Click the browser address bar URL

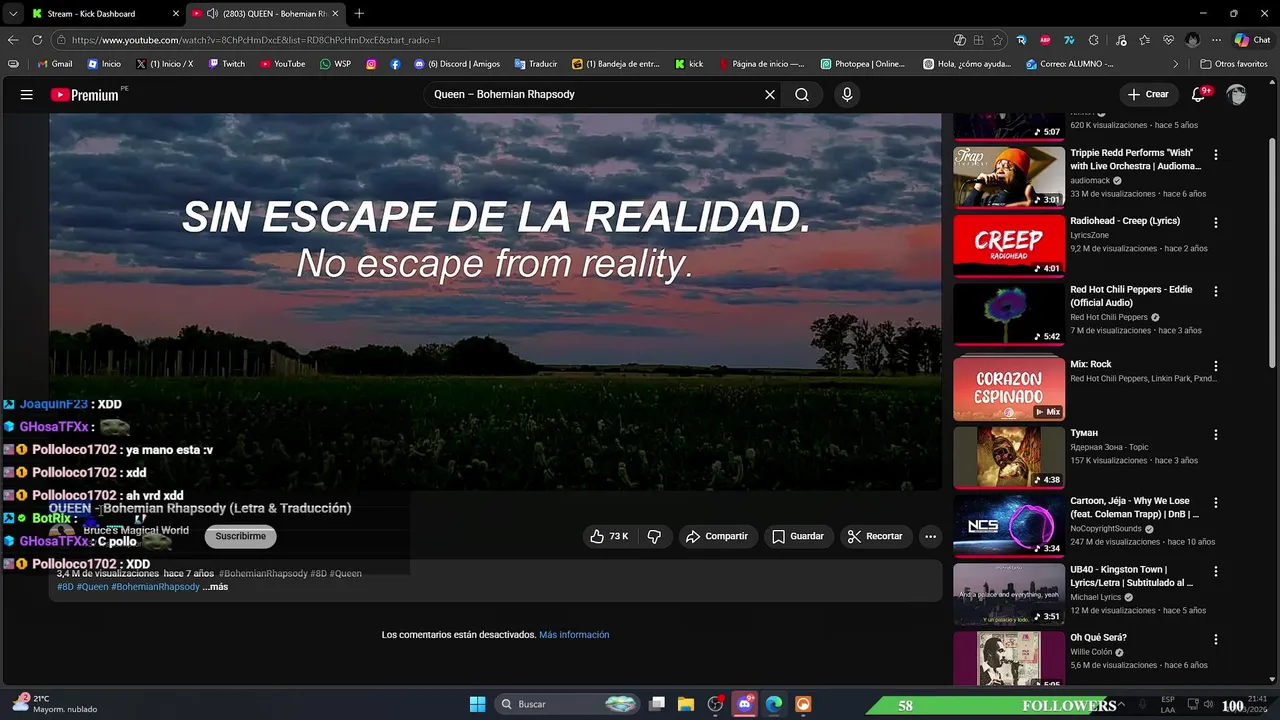pos(256,40)
